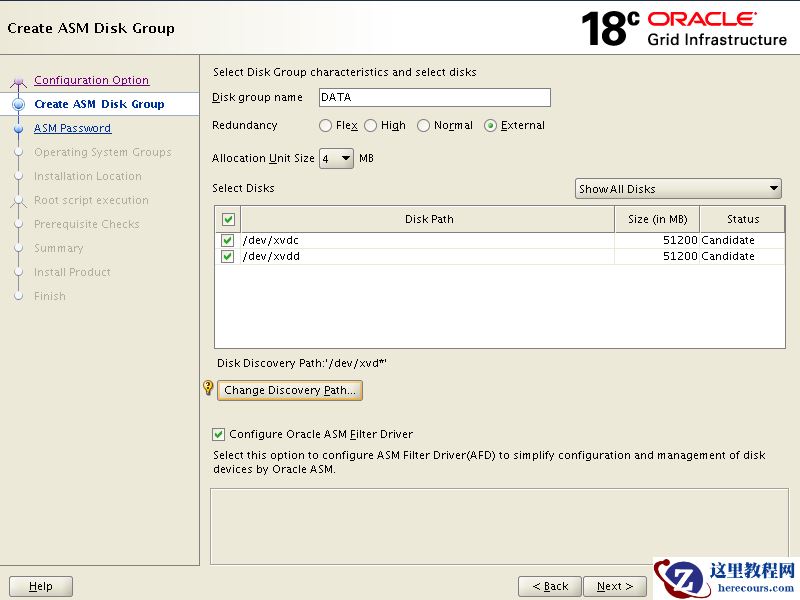Click the lightbulb hint icon beside Change Discovery Path
Screen dimensions: 800x600
pyautogui.click(x=208, y=388)
